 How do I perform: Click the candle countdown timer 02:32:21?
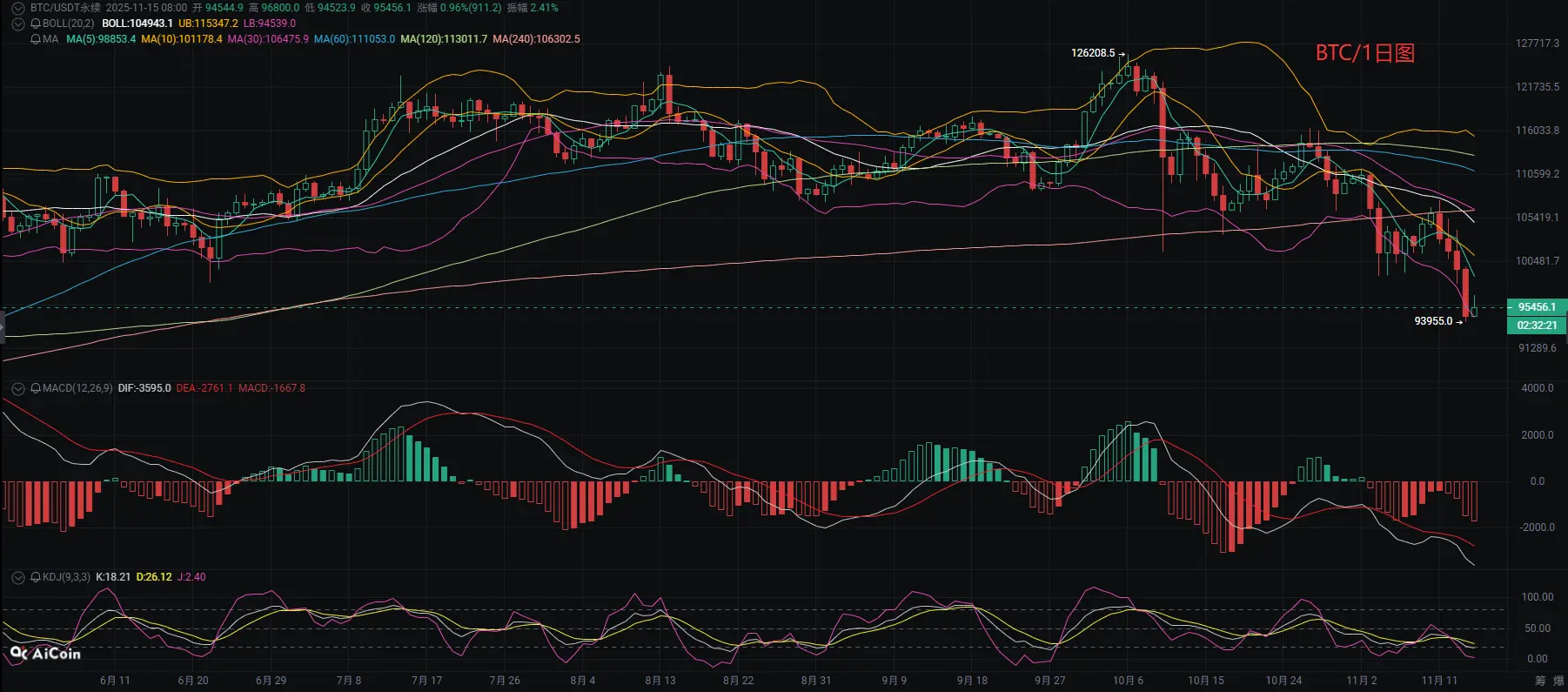coord(1537,326)
